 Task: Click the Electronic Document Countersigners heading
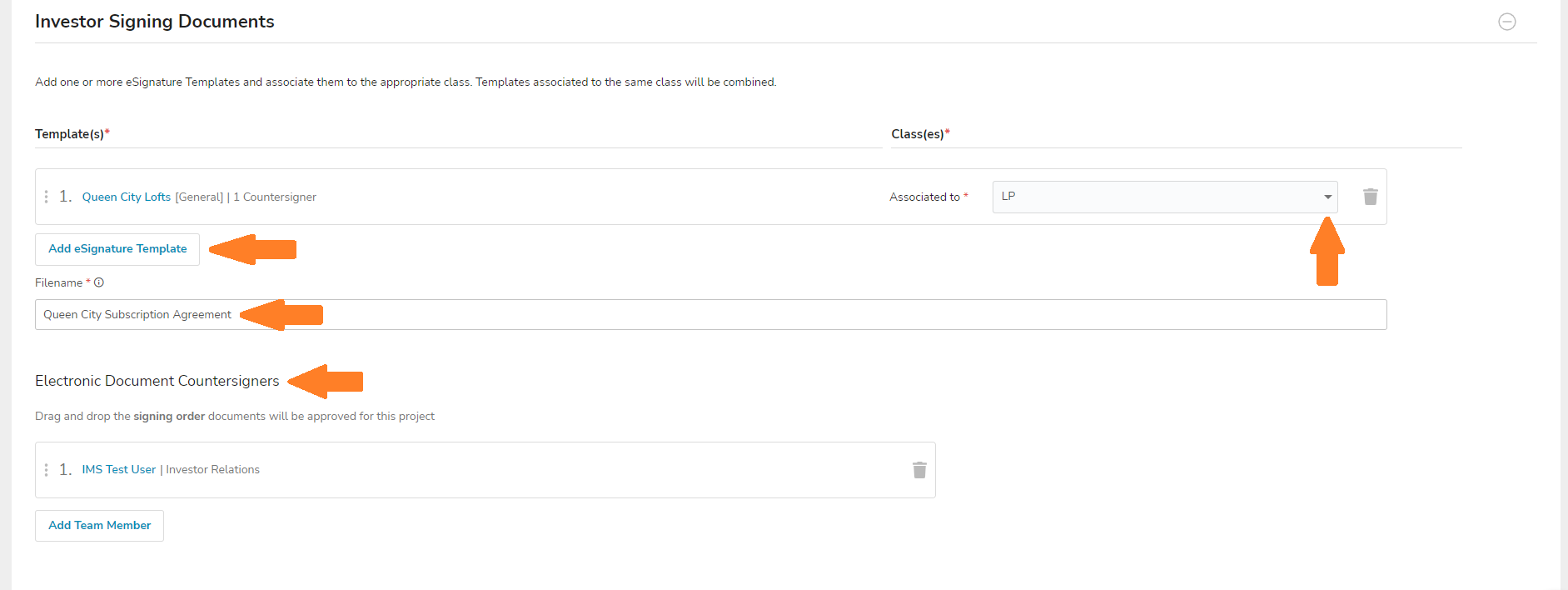click(x=157, y=381)
